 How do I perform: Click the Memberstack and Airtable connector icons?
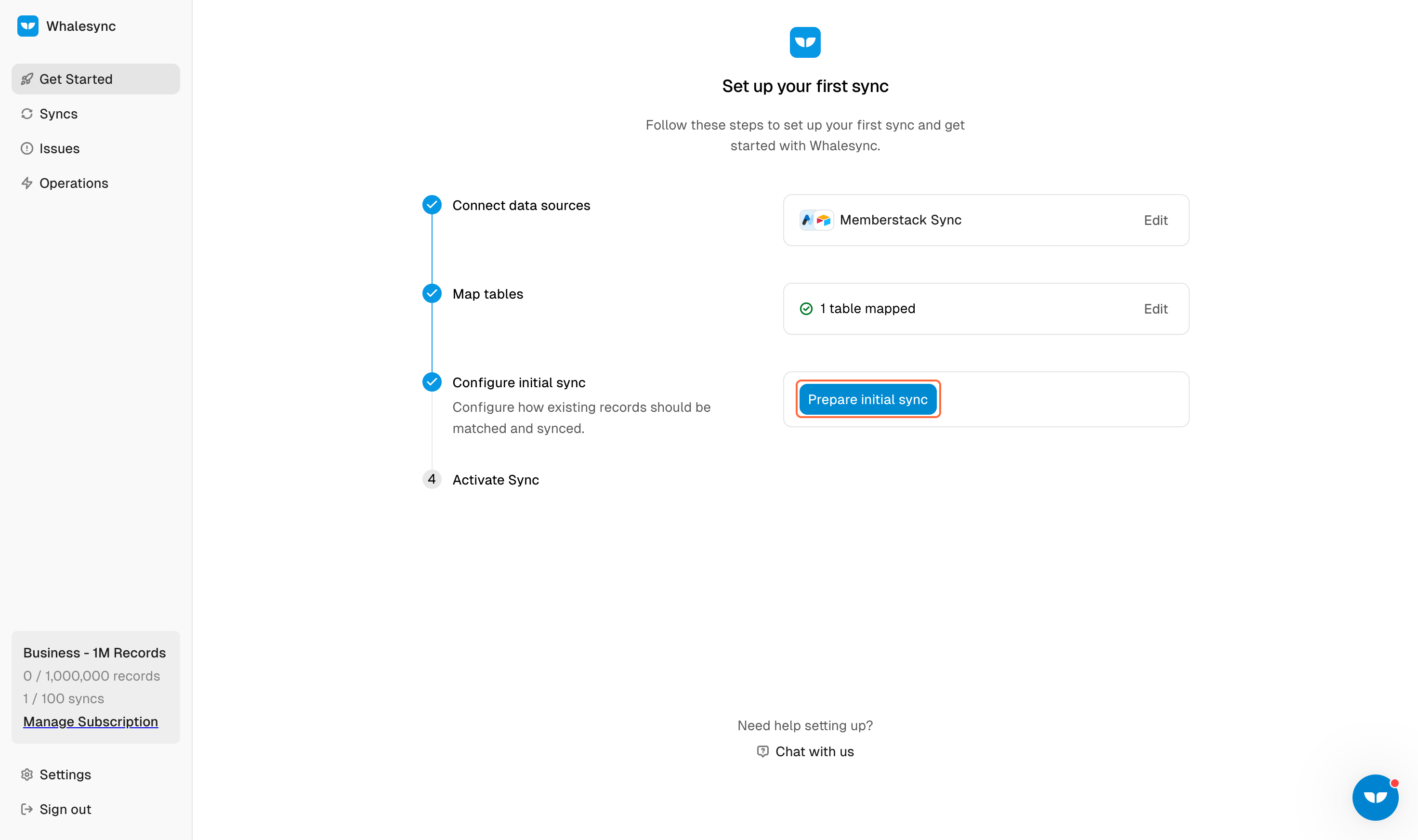pos(816,220)
